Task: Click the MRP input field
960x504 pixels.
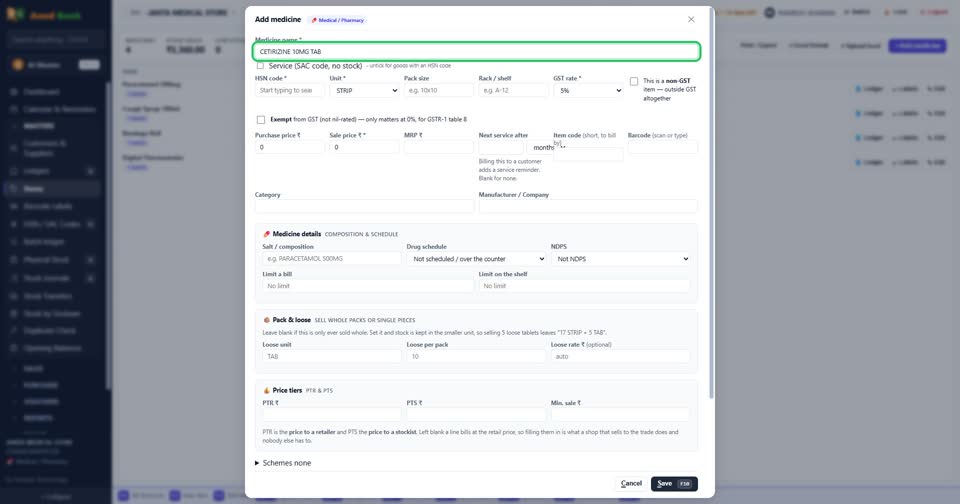Action: [x=439, y=147]
